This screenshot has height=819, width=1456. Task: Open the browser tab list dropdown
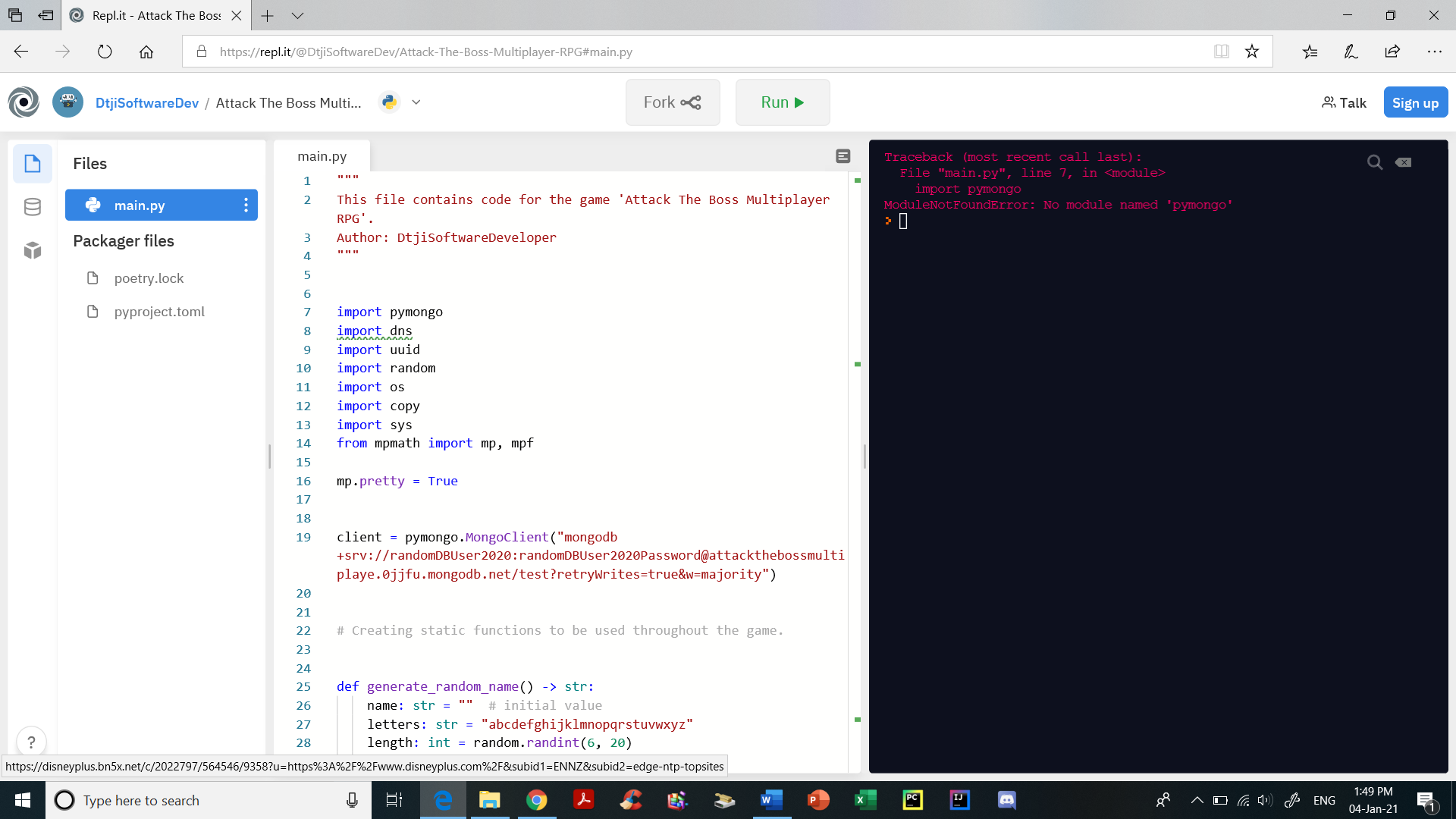tap(297, 15)
